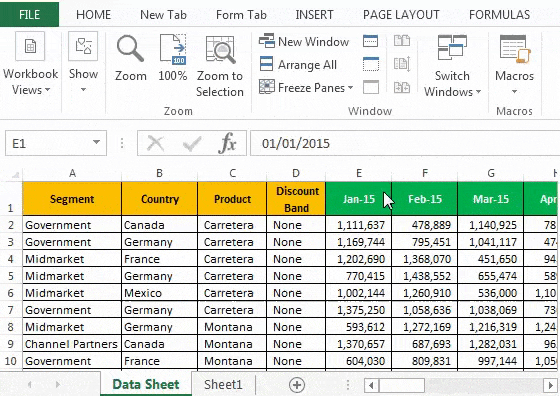Screen dimensions: 560x396
Task: Open a New Window
Action: [304, 41]
